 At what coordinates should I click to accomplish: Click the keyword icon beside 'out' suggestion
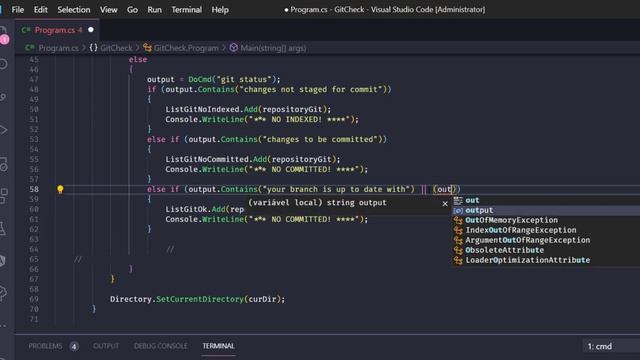[458, 200]
